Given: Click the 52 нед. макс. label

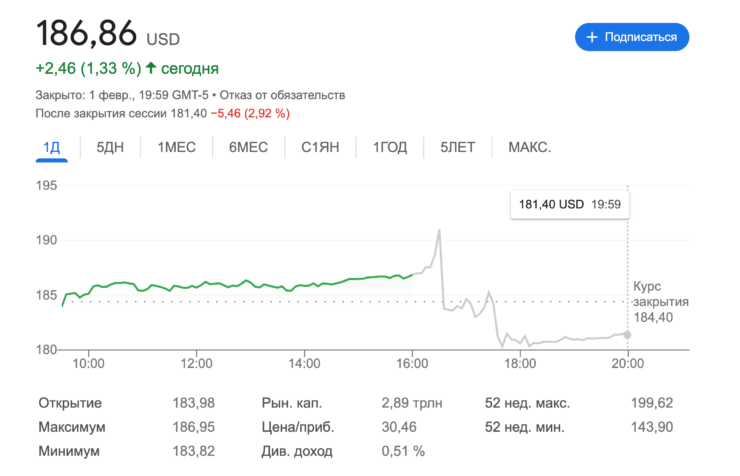Looking at the screenshot, I should [x=527, y=403].
